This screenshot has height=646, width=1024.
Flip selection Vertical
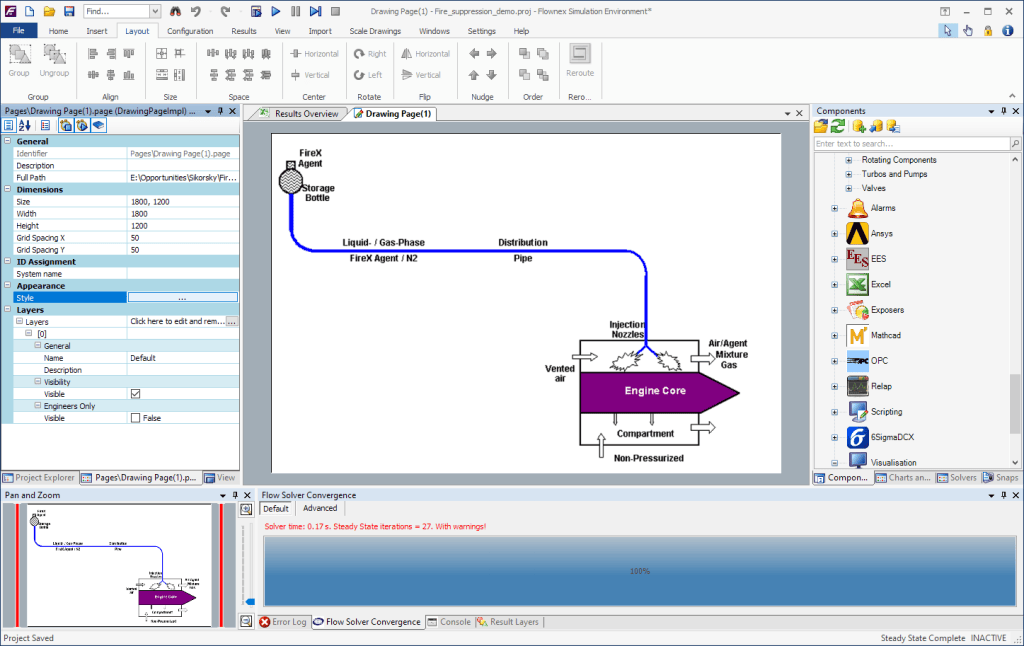click(x=421, y=75)
